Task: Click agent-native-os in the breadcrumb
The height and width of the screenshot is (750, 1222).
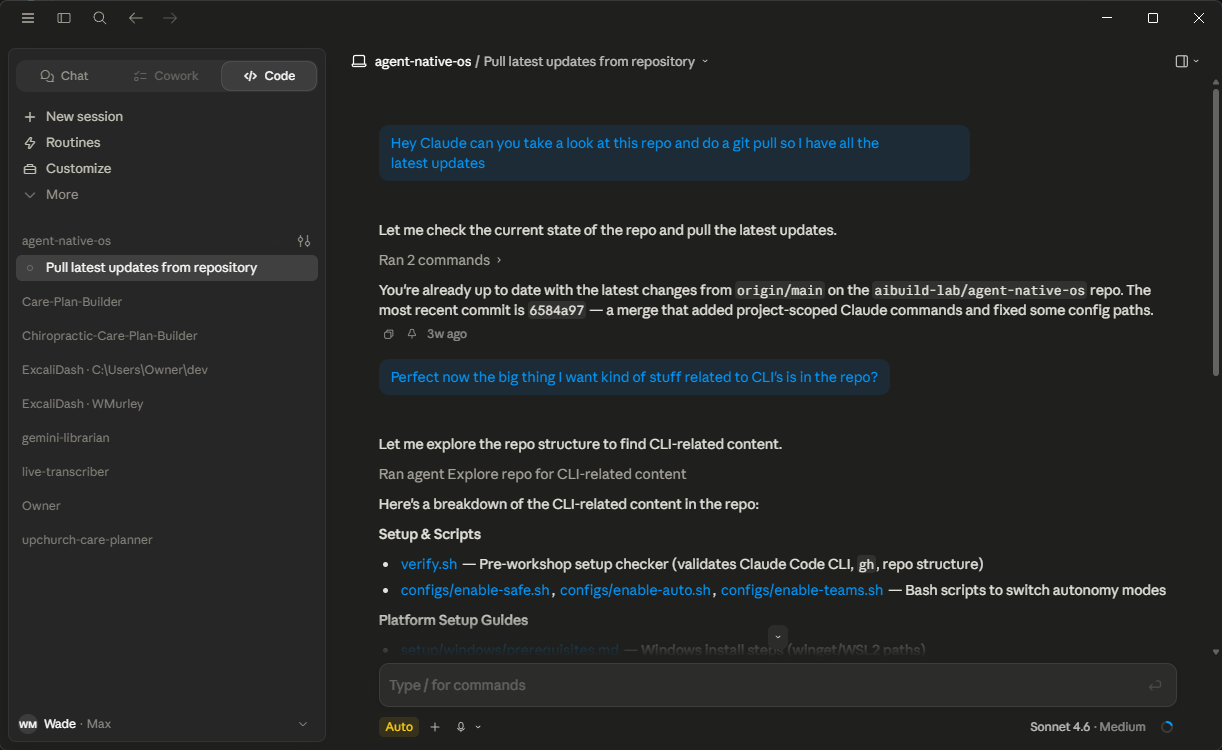Action: (423, 61)
